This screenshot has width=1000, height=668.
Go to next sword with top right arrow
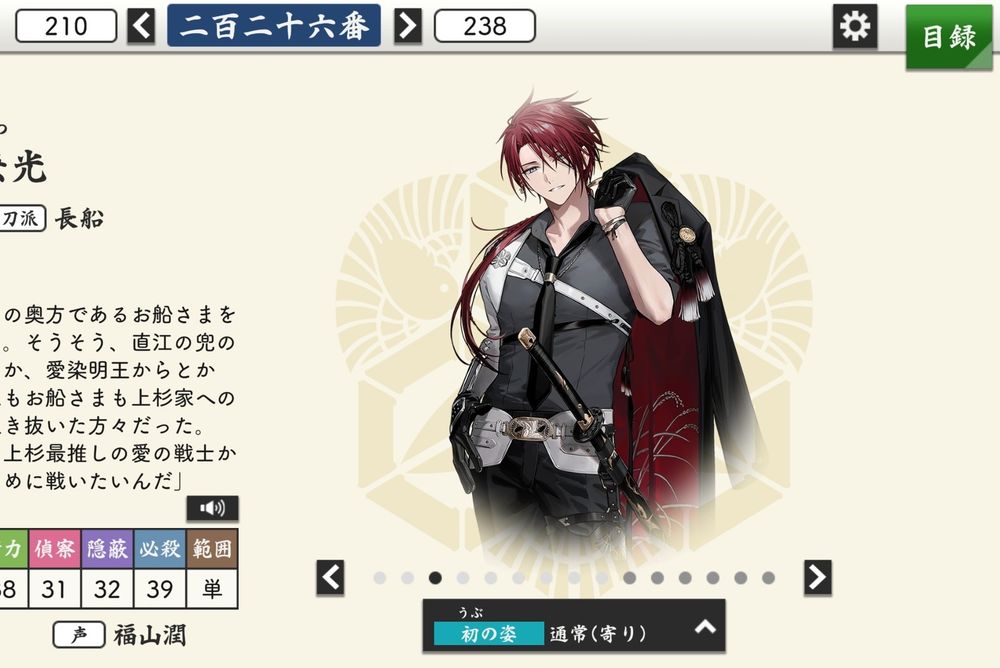click(x=408, y=26)
